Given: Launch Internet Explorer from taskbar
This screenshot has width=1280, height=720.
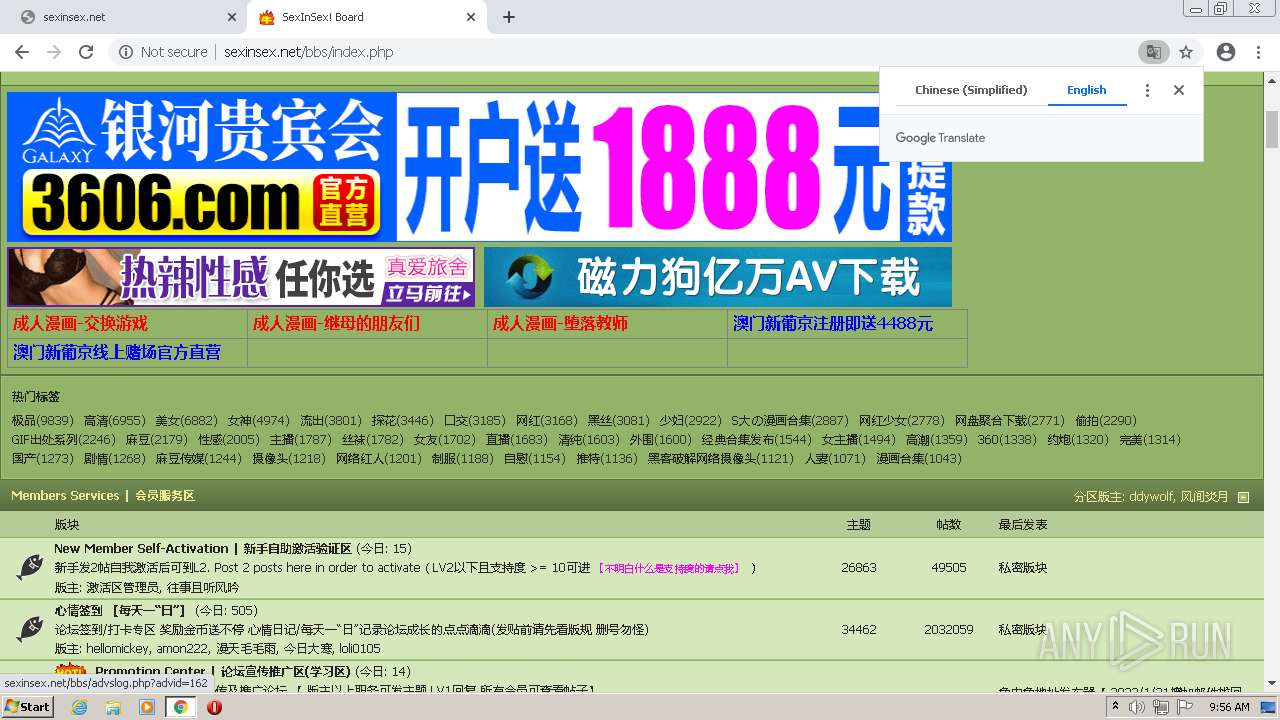Looking at the screenshot, I should coord(79,707).
